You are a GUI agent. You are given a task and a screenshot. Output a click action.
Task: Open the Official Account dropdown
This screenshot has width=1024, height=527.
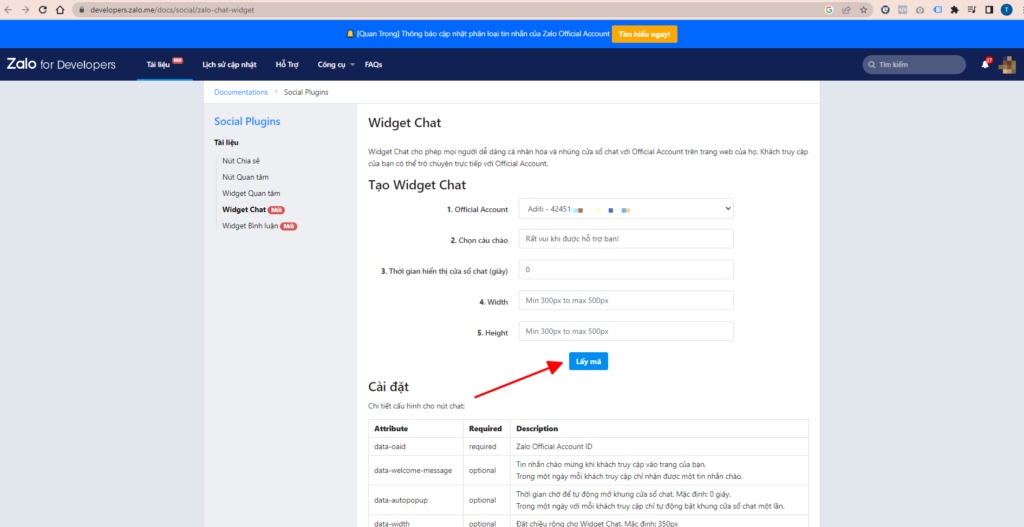[x=626, y=209]
